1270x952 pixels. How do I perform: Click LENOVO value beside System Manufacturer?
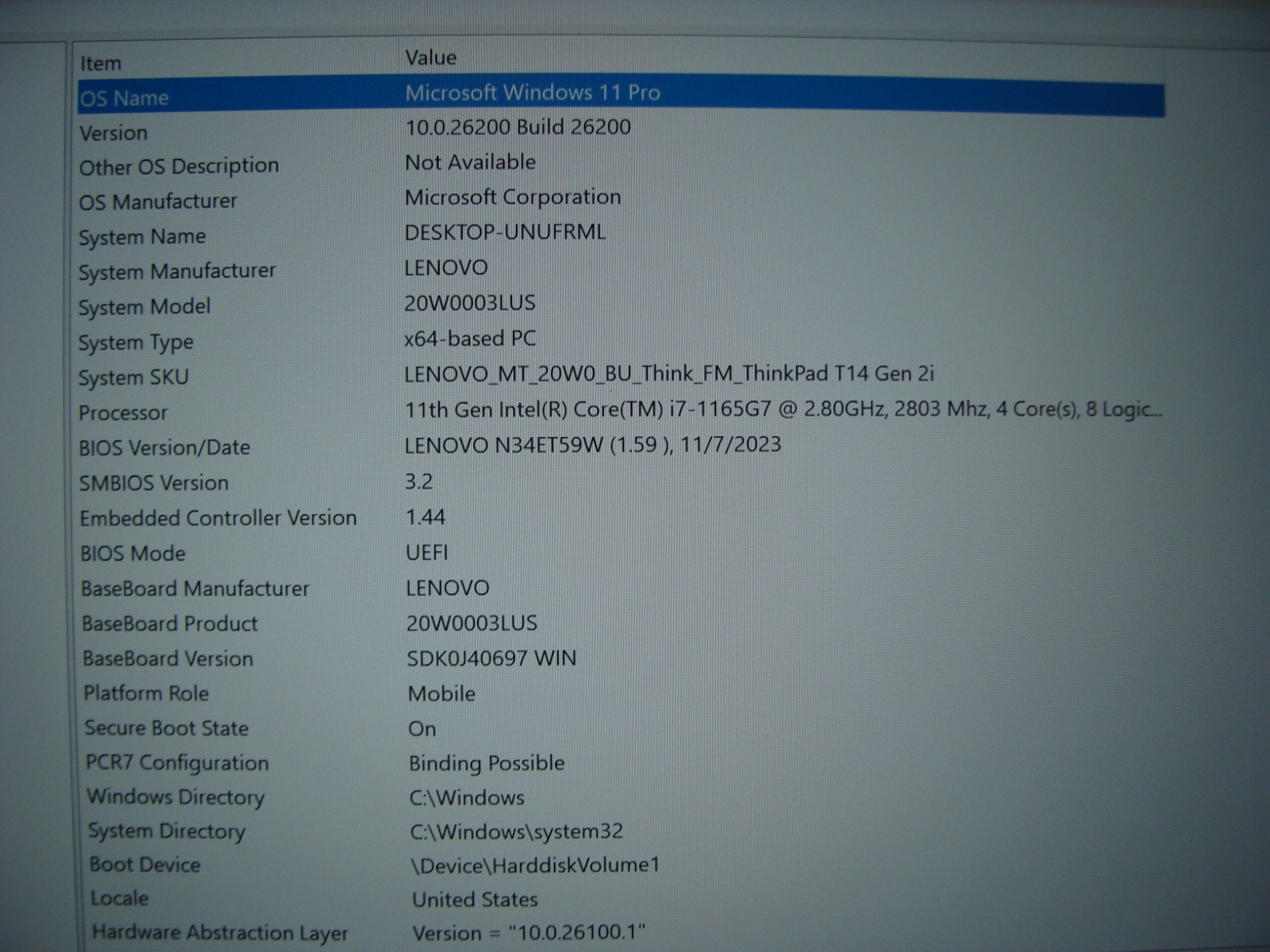click(446, 267)
